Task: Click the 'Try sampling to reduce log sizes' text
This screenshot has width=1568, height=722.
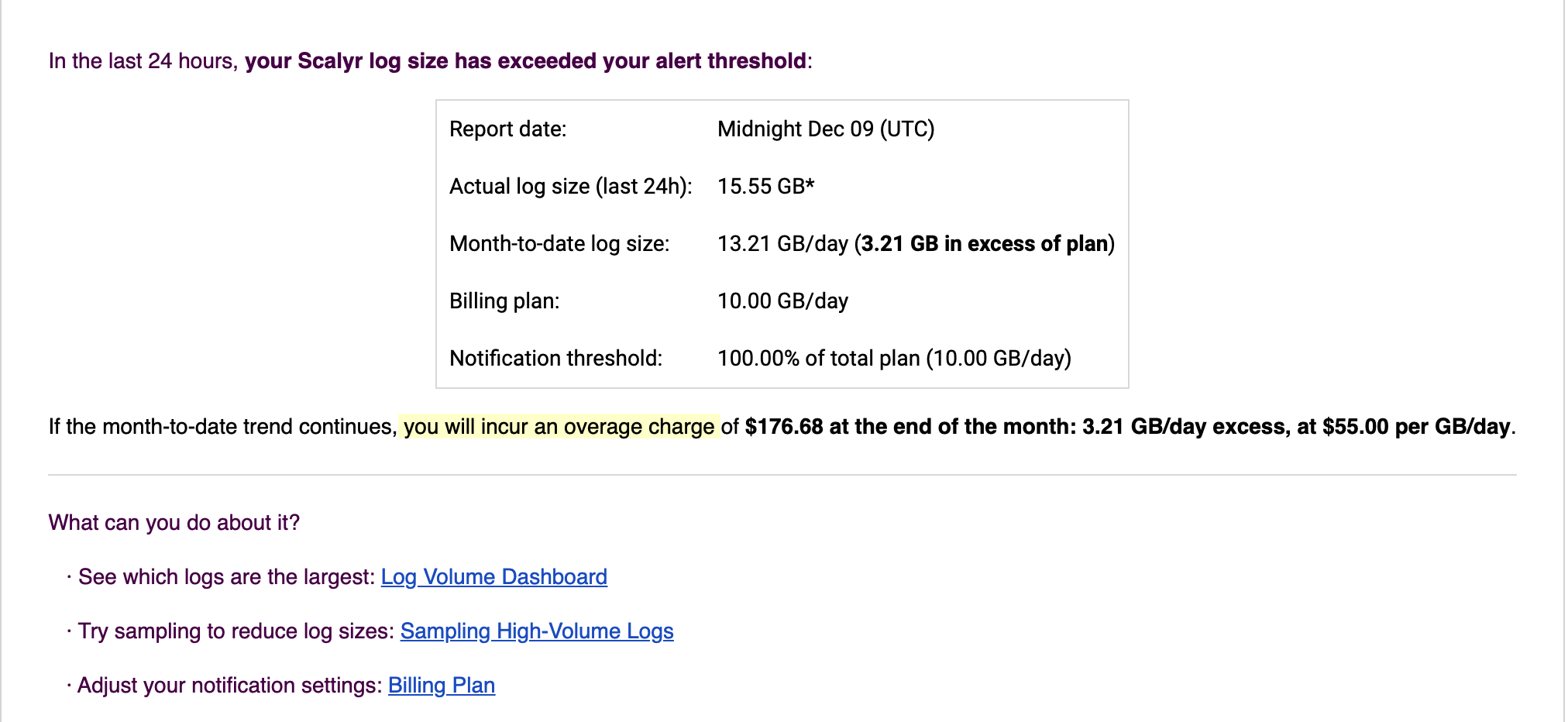Action: pyautogui.click(x=236, y=631)
